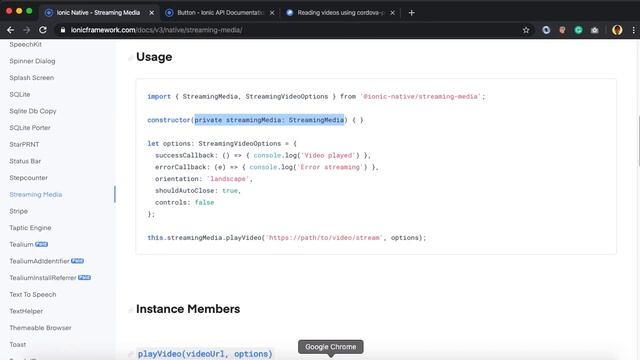The width and height of the screenshot is (640, 360).
Task: Click the orientation 'landscape' value
Action: tap(228, 179)
